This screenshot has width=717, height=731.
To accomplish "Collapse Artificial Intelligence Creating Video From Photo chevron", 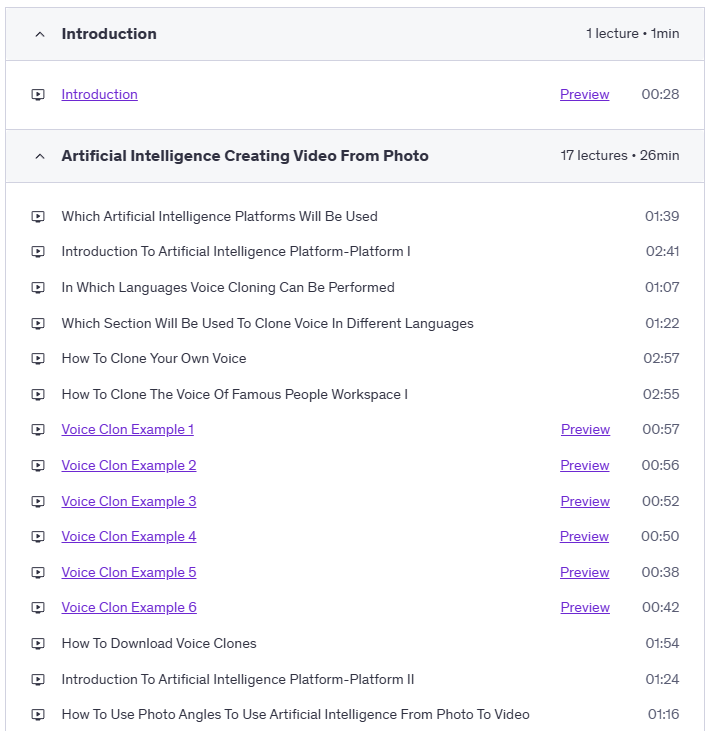I will [x=40, y=156].
